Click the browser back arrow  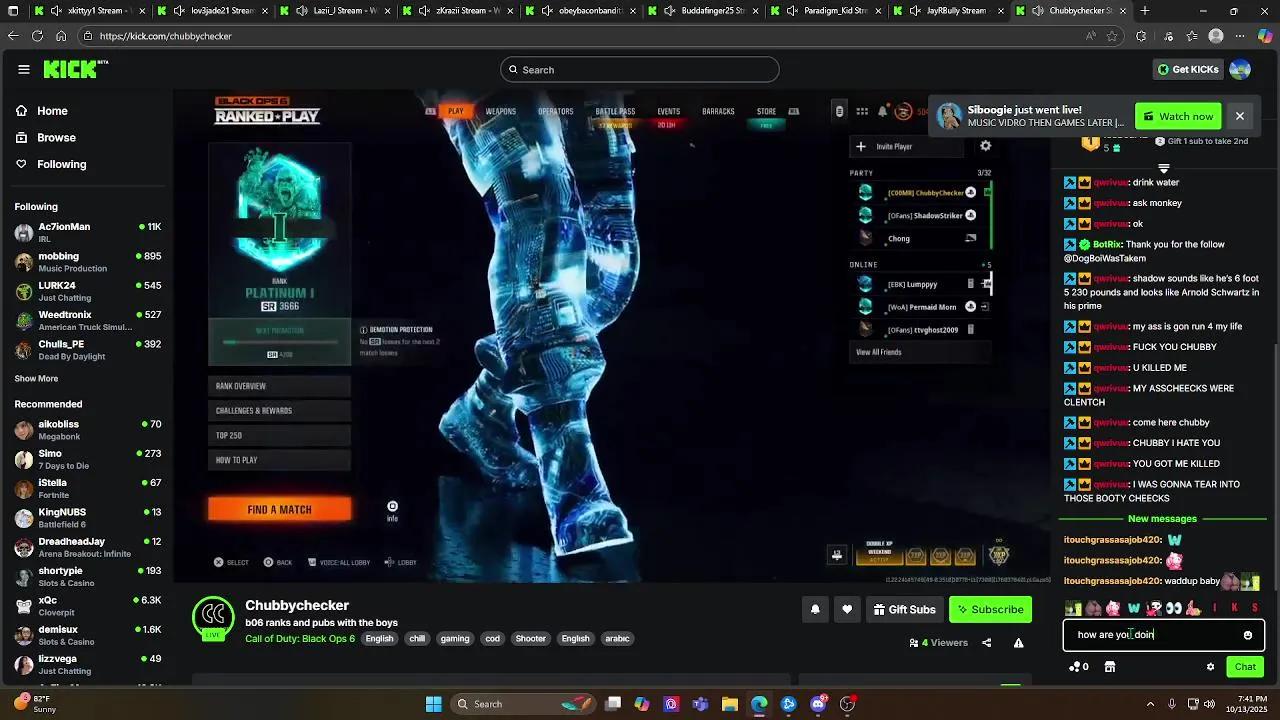tap(13, 36)
